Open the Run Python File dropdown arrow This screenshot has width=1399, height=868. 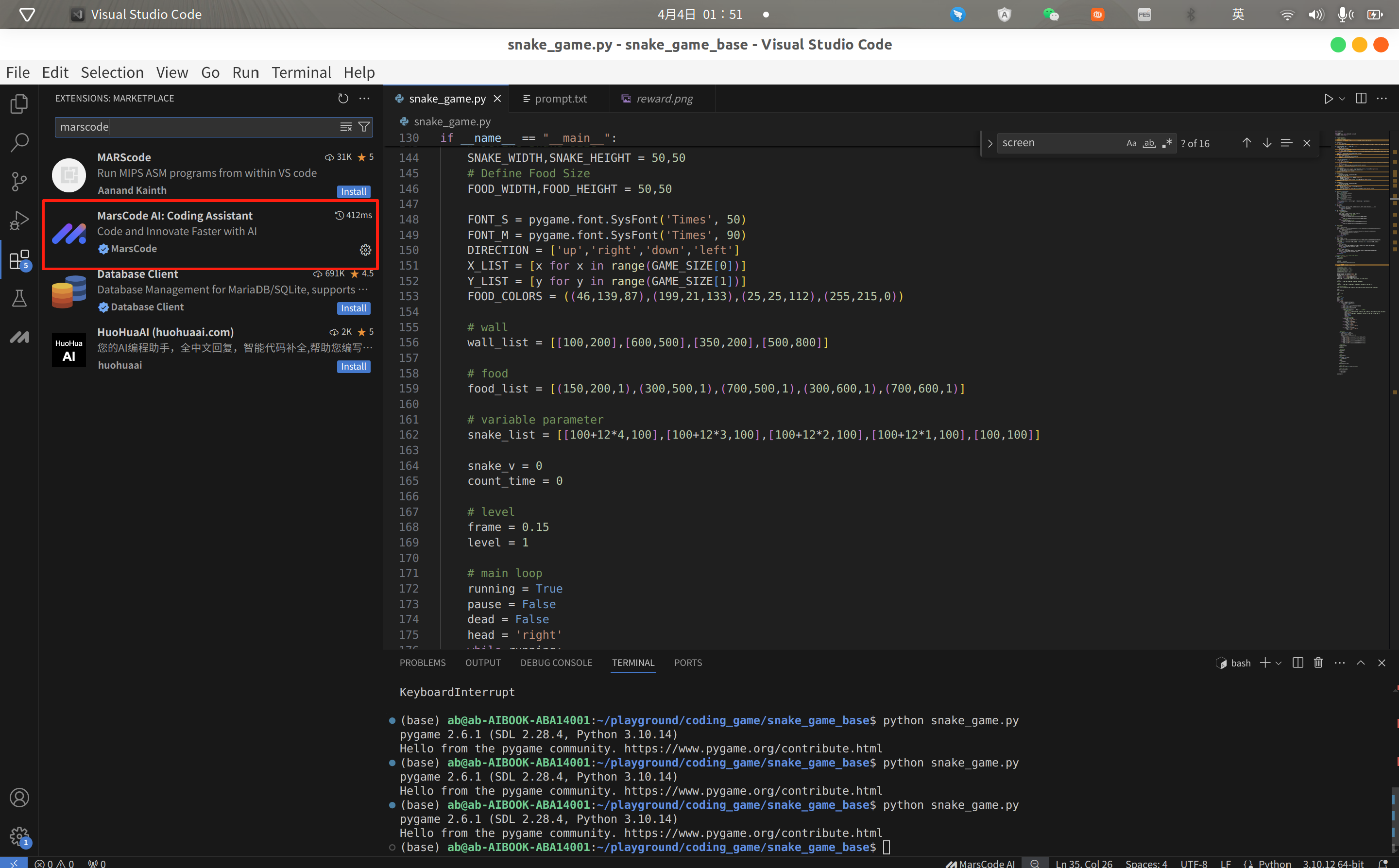1342,99
